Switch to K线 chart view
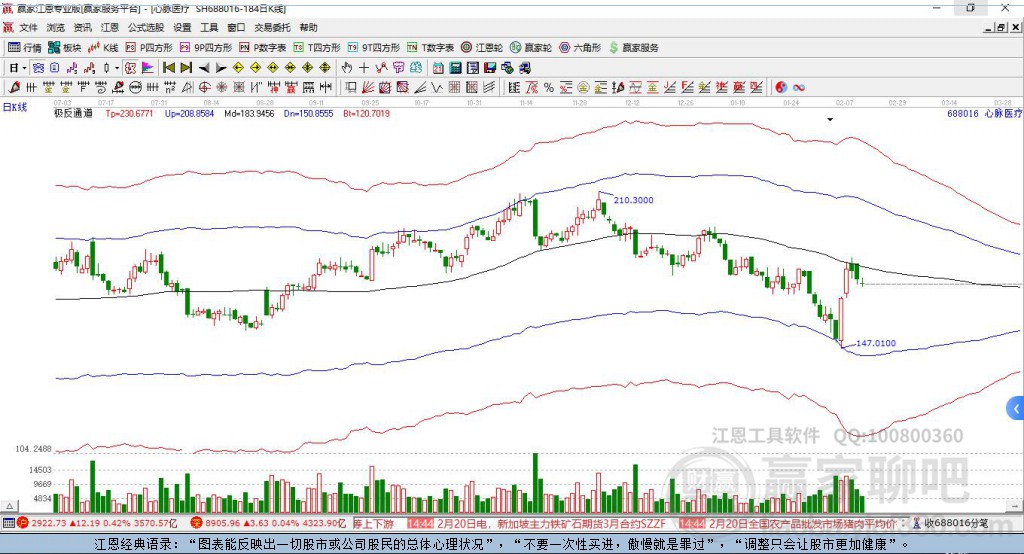This screenshot has width=1024, height=554. pyautogui.click(x=103, y=48)
